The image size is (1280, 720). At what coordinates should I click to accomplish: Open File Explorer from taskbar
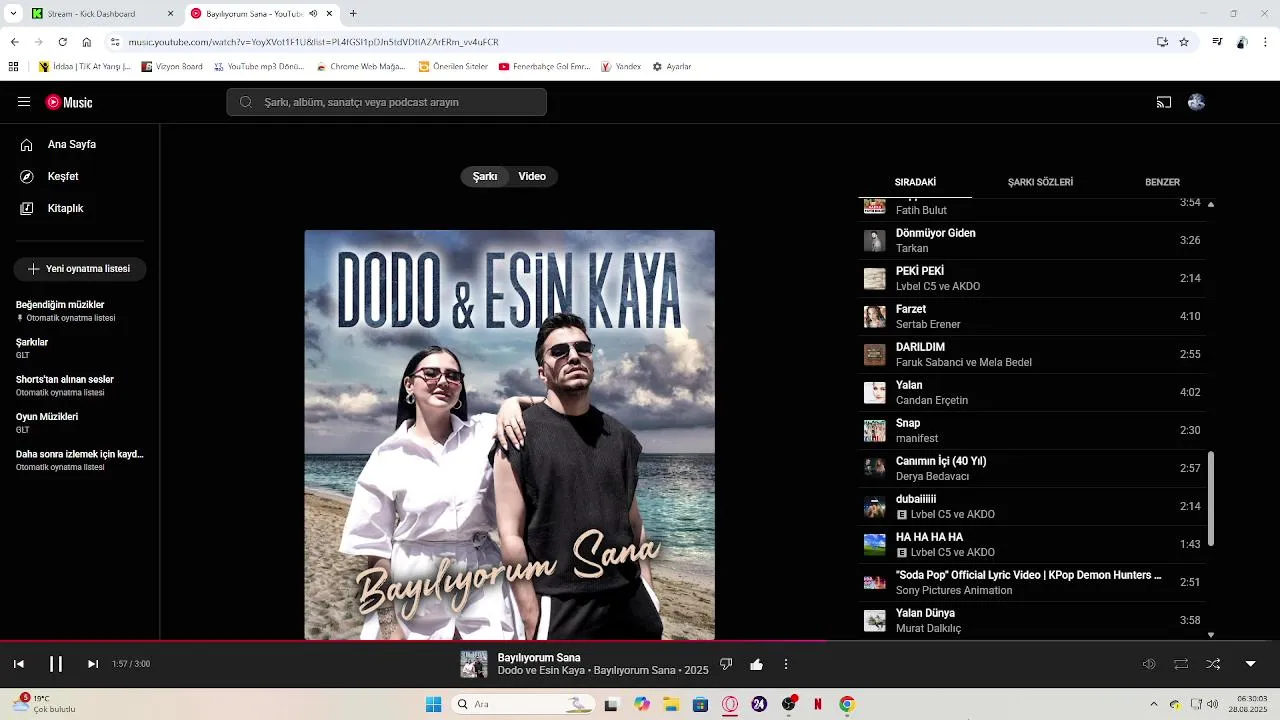pyautogui.click(x=671, y=704)
